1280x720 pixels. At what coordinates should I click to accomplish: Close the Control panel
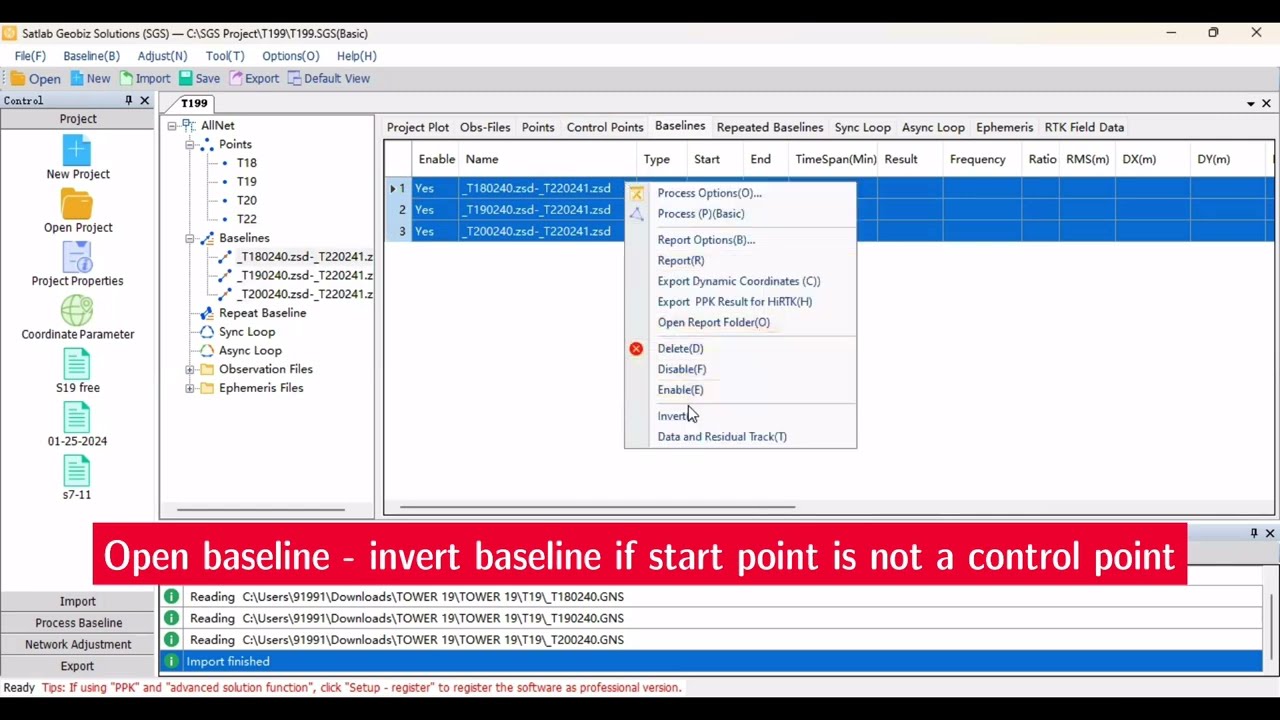pyautogui.click(x=144, y=101)
